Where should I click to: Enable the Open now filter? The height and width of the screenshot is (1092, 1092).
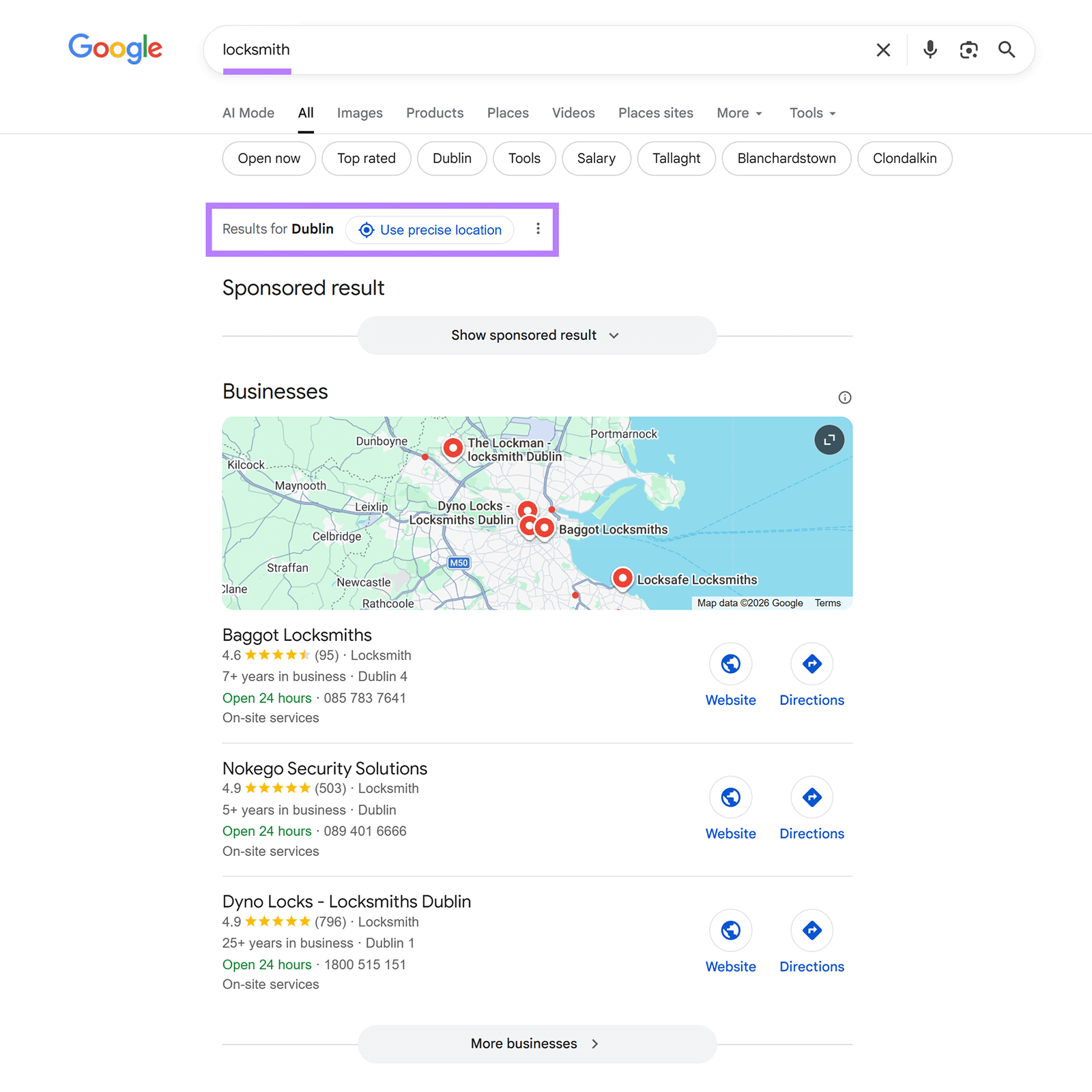coord(268,158)
